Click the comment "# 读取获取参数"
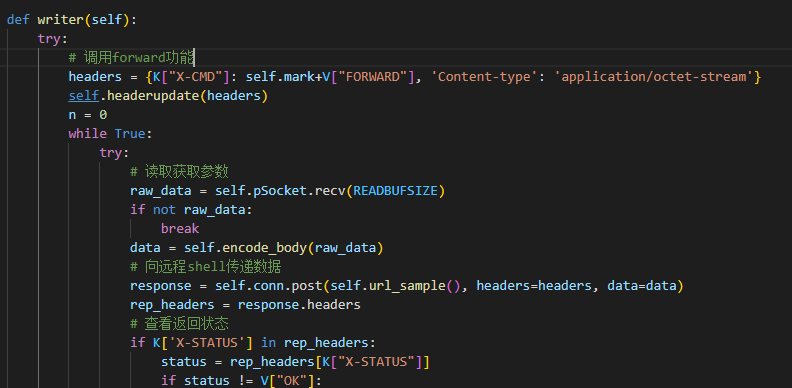The height and width of the screenshot is (388, 792). pos(179,172)
